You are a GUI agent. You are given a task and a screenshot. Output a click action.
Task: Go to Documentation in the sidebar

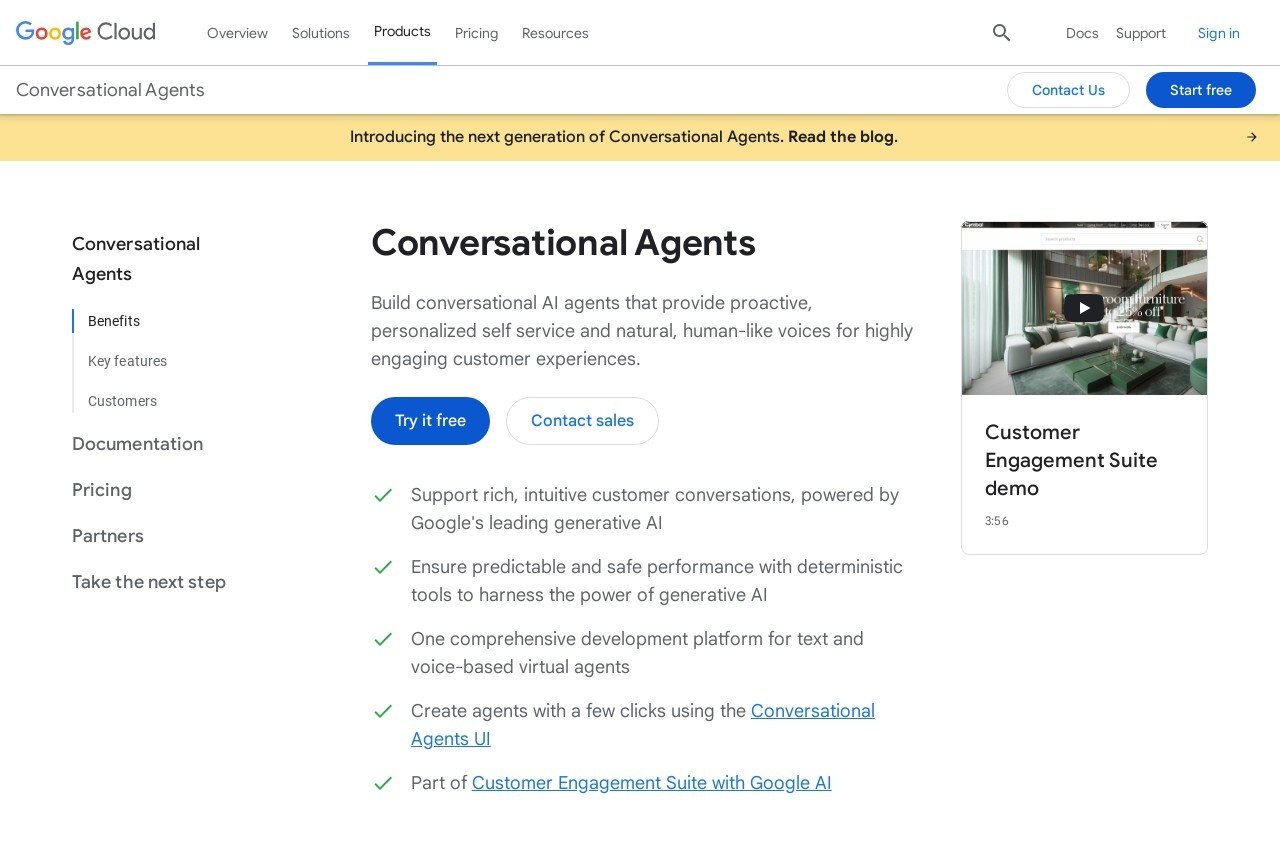coord(137,444)
